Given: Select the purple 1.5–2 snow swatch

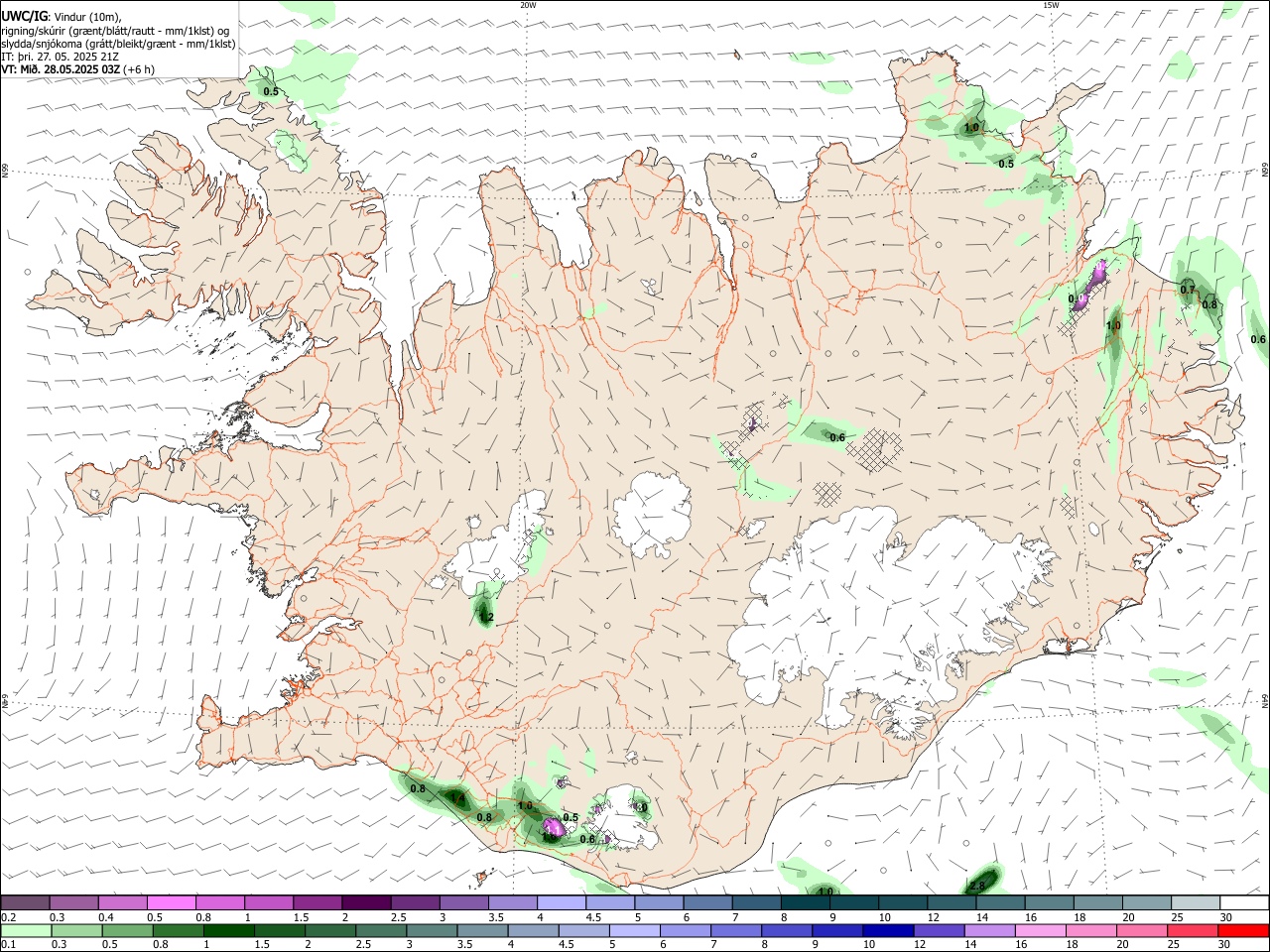Looking at the screenshot, I should click(317, 902).
